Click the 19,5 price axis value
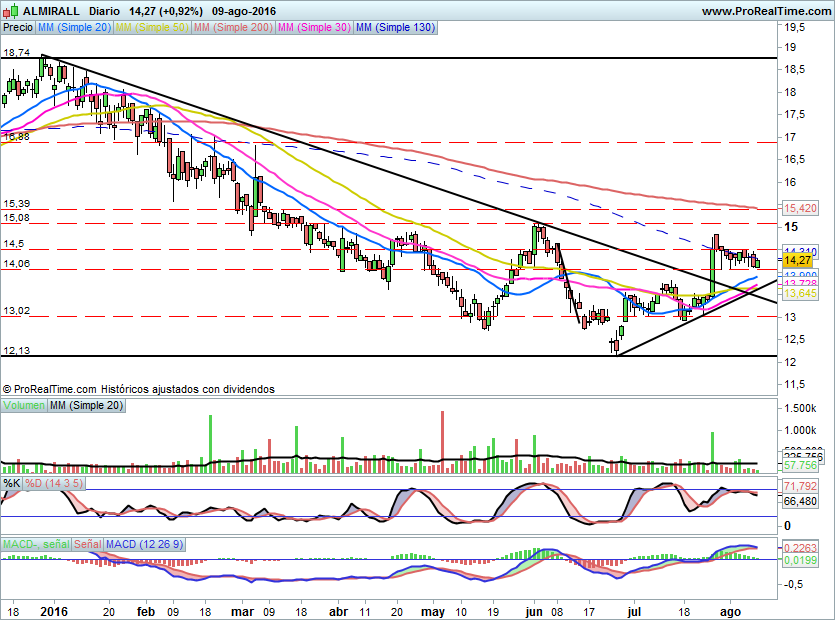The height and width of the screenshot is (620, 835). (x=795, y=27)
